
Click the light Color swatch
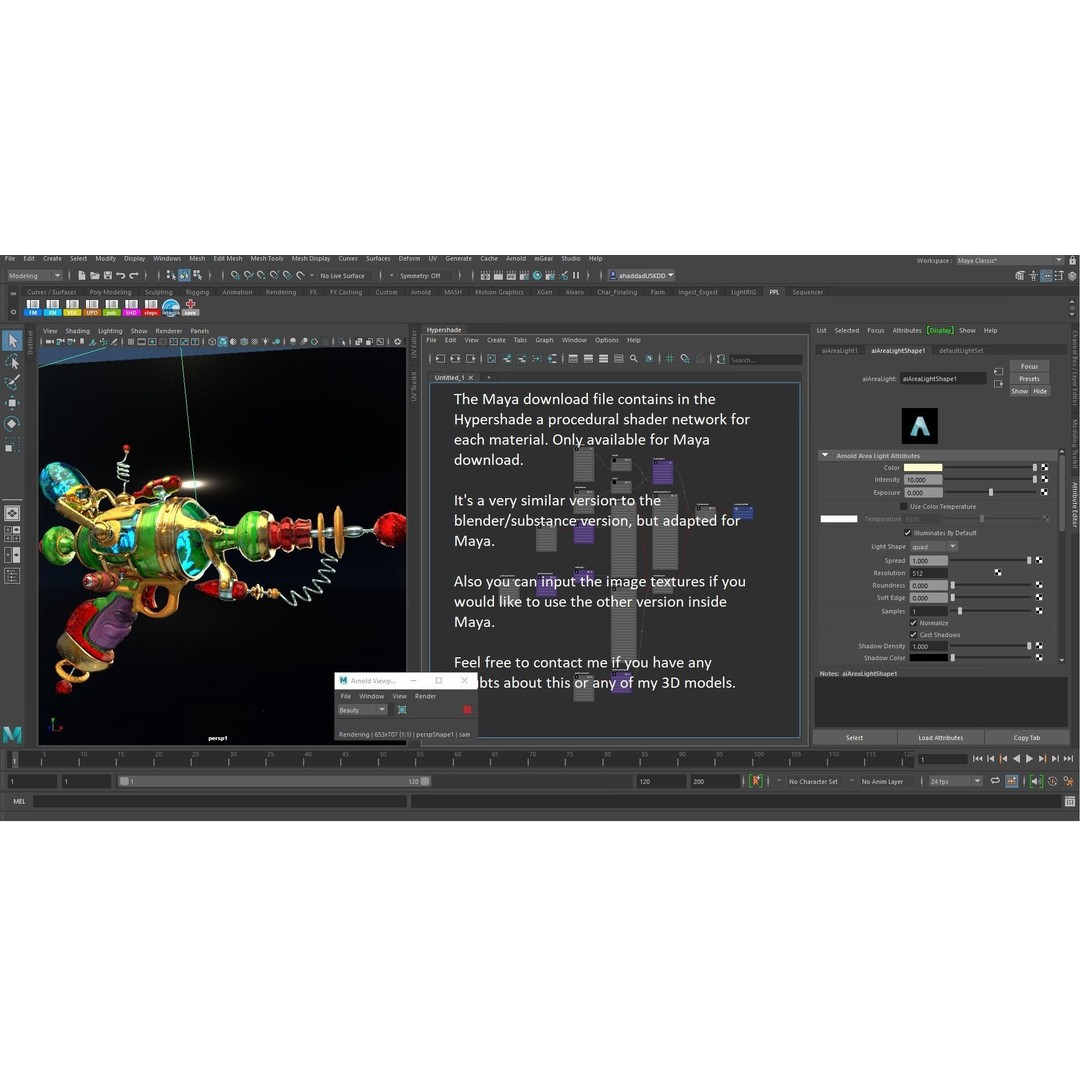[x=922, y=468]
